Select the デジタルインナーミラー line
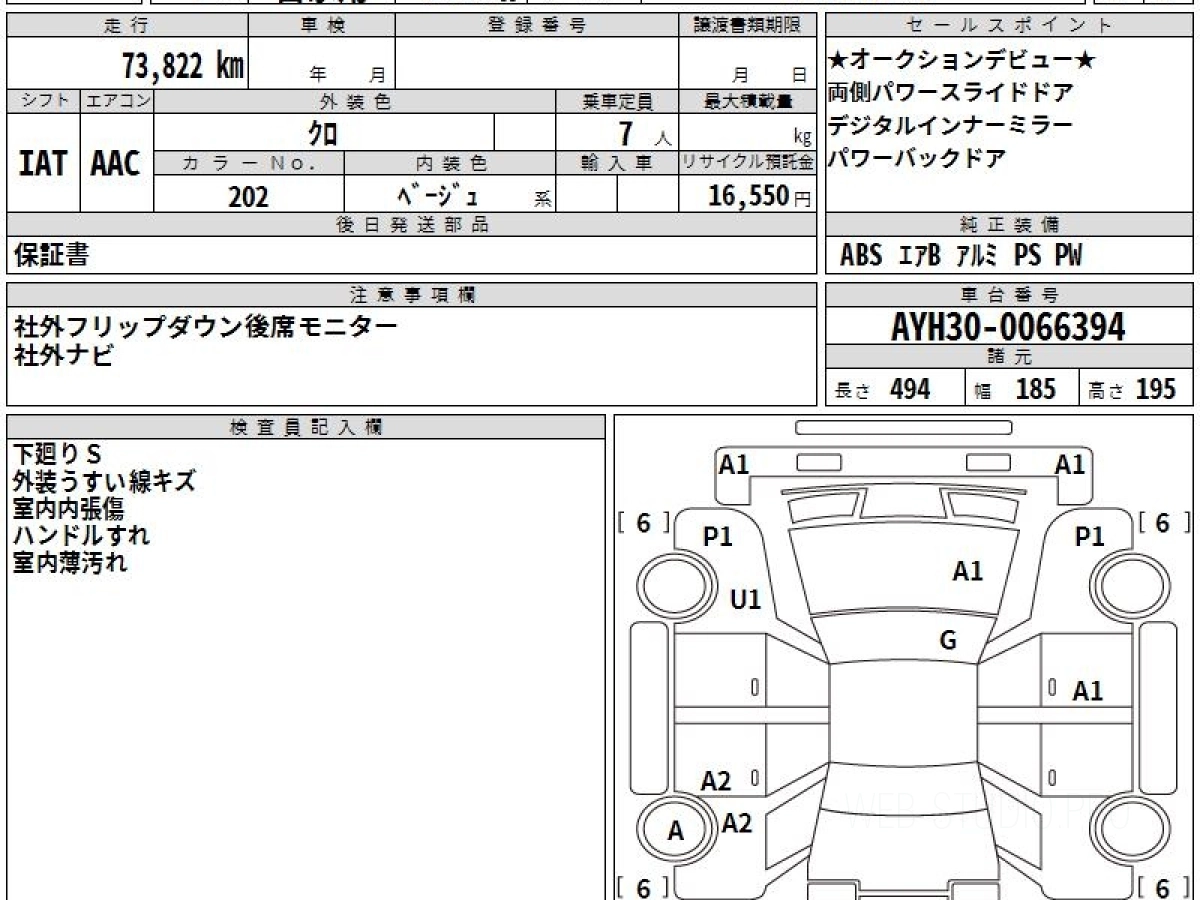 pyautogui.click(x=950, y=126)
